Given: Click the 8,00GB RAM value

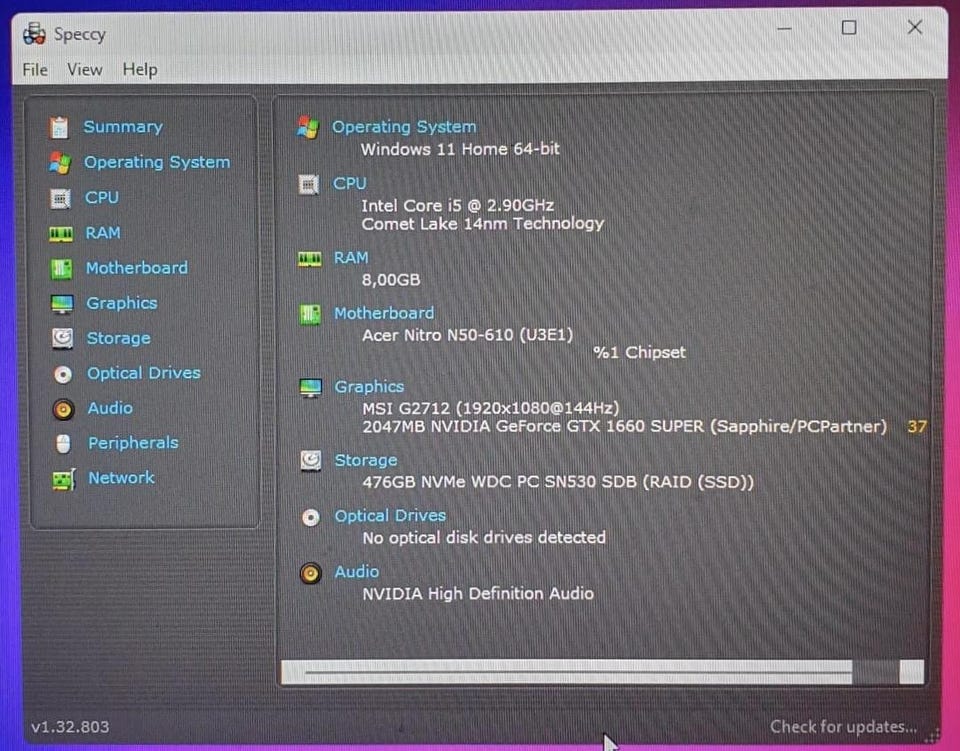Looking at the screenshot, I should (391, 280).
